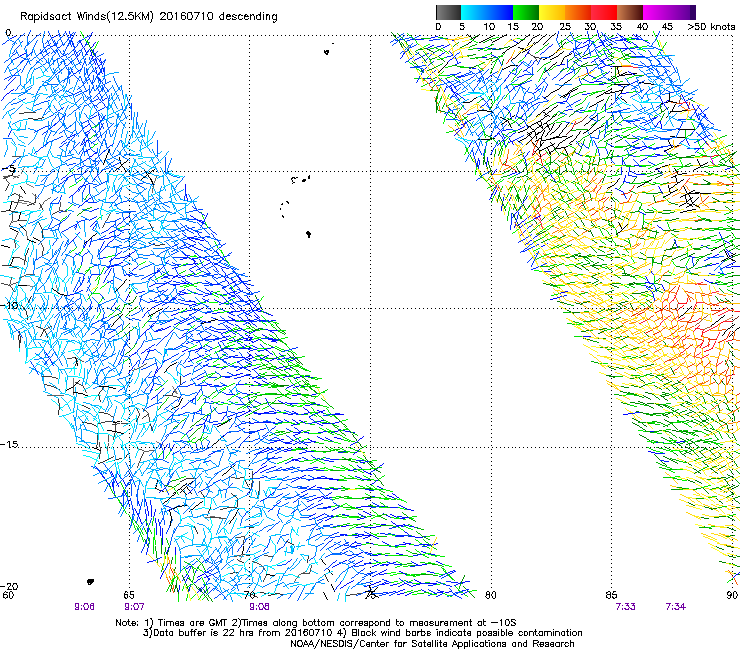Screen dimensions: 740x650
Task: Click the dark purple 45-50 knots legend swatch
Action: coord(682,12)
